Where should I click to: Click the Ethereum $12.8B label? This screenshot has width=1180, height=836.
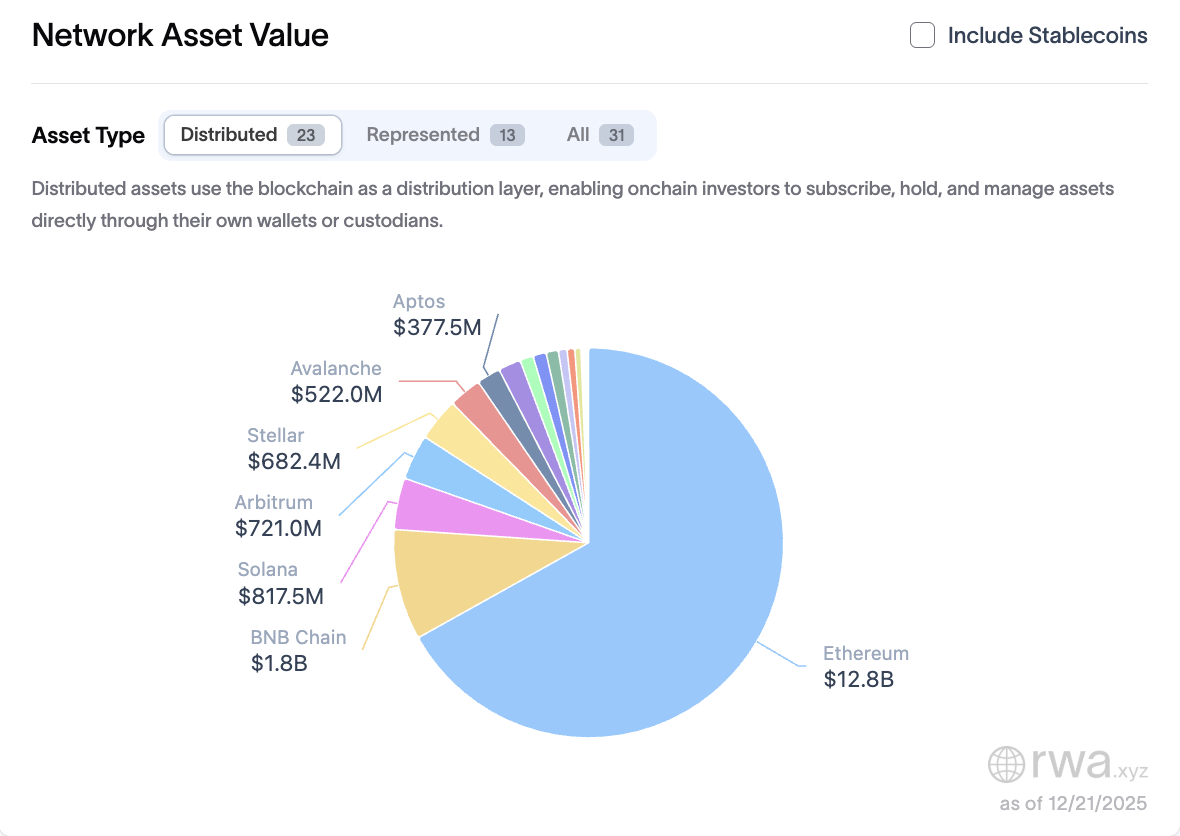[x=865, y=667]
